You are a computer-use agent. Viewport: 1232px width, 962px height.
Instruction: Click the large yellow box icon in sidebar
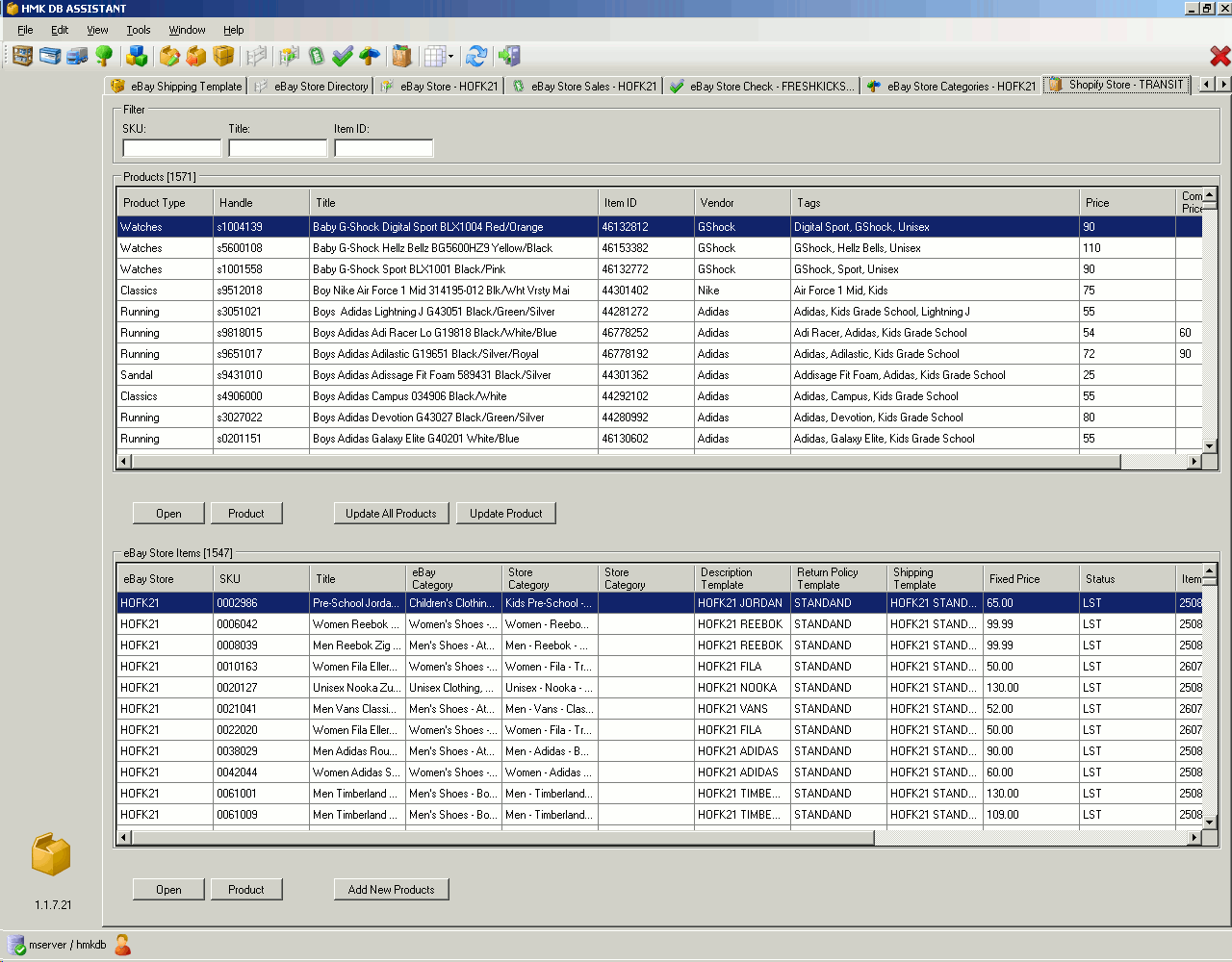pyautogui.click(x=51, y=854)
